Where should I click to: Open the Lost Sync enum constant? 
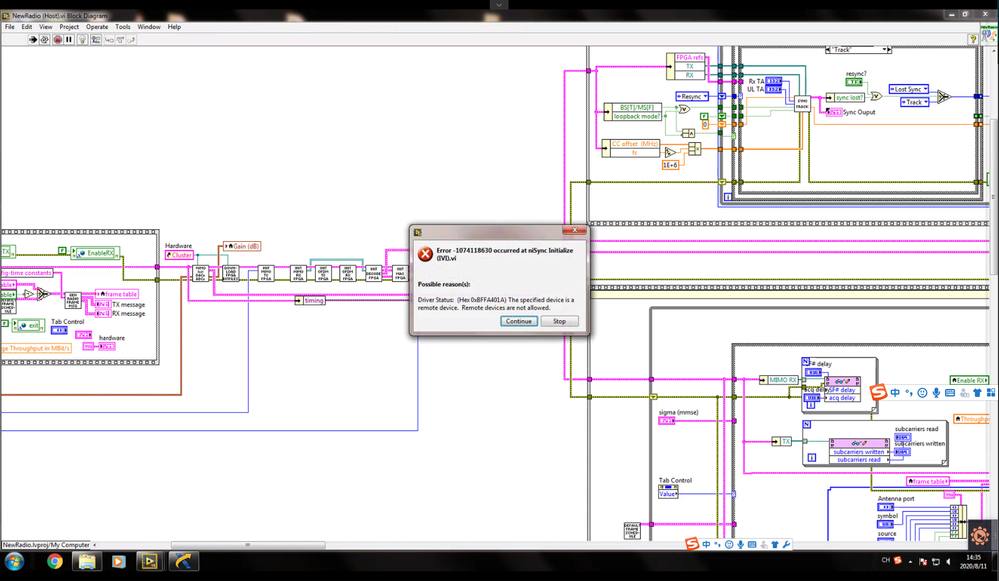(x=909, y=89)
